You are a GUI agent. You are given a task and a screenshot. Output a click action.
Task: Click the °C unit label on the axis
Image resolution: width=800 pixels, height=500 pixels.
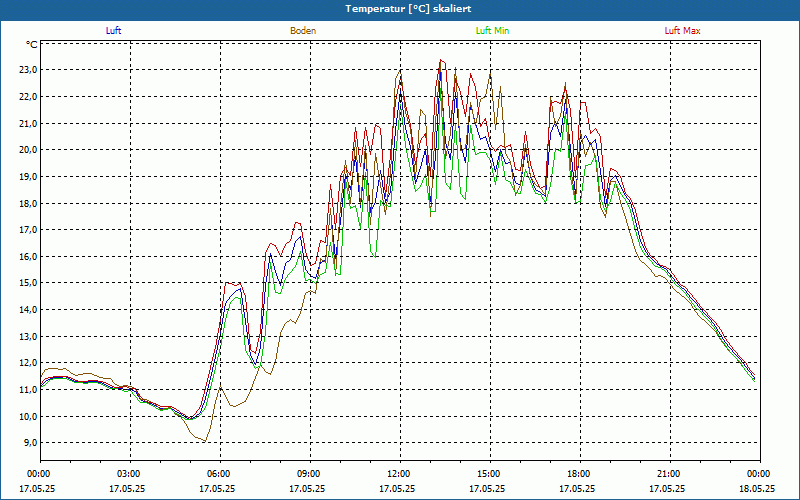coord(32,45)
